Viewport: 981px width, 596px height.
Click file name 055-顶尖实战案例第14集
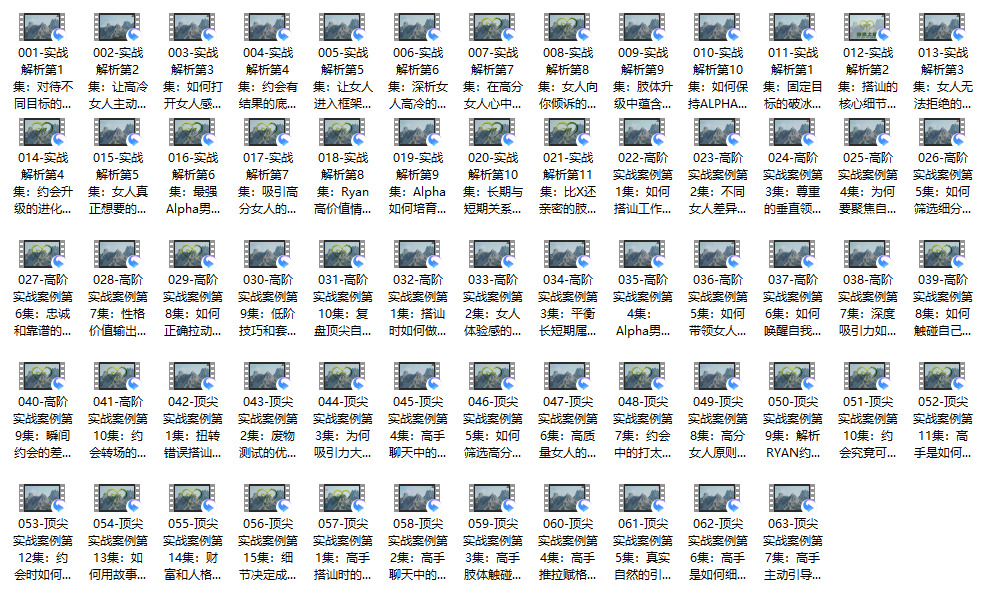[x=193, y=549]
